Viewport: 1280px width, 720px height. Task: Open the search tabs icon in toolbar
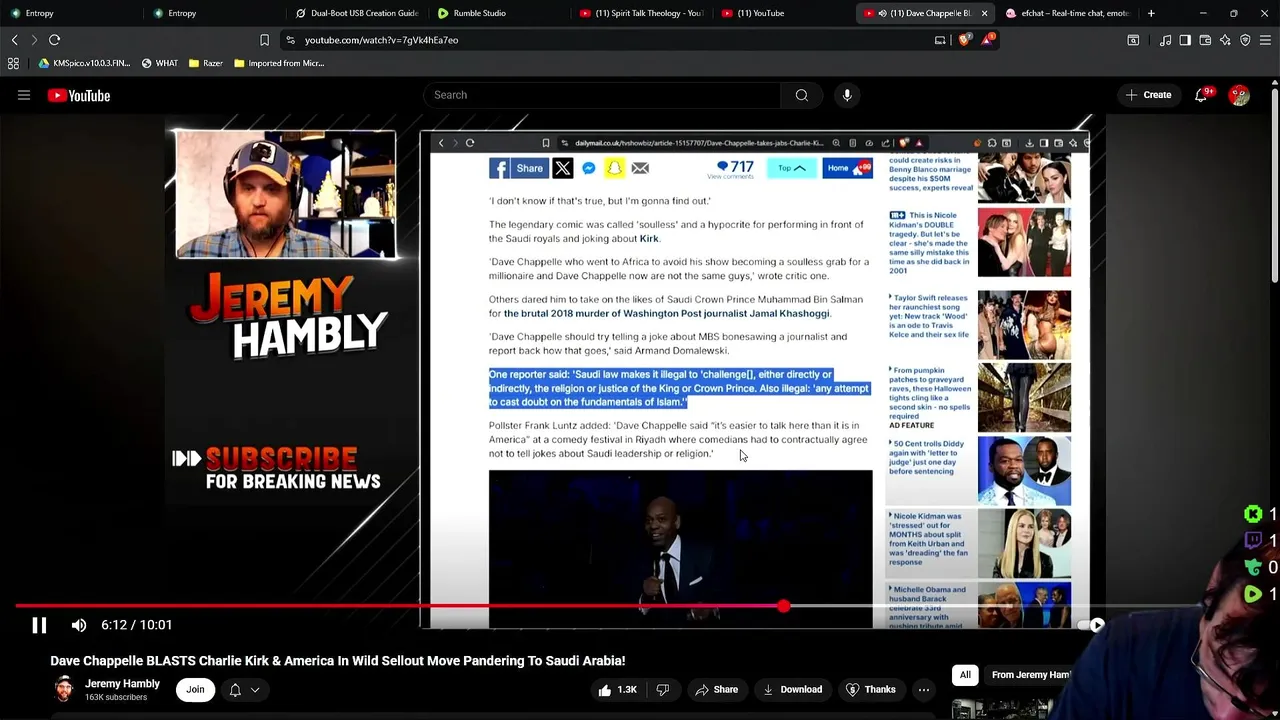point(1133,40)
